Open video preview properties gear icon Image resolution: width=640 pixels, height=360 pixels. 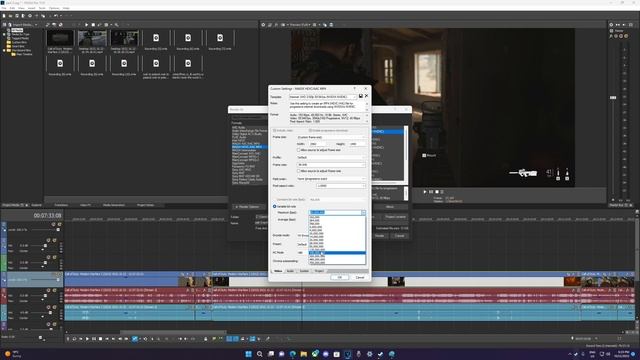[264, 25]
